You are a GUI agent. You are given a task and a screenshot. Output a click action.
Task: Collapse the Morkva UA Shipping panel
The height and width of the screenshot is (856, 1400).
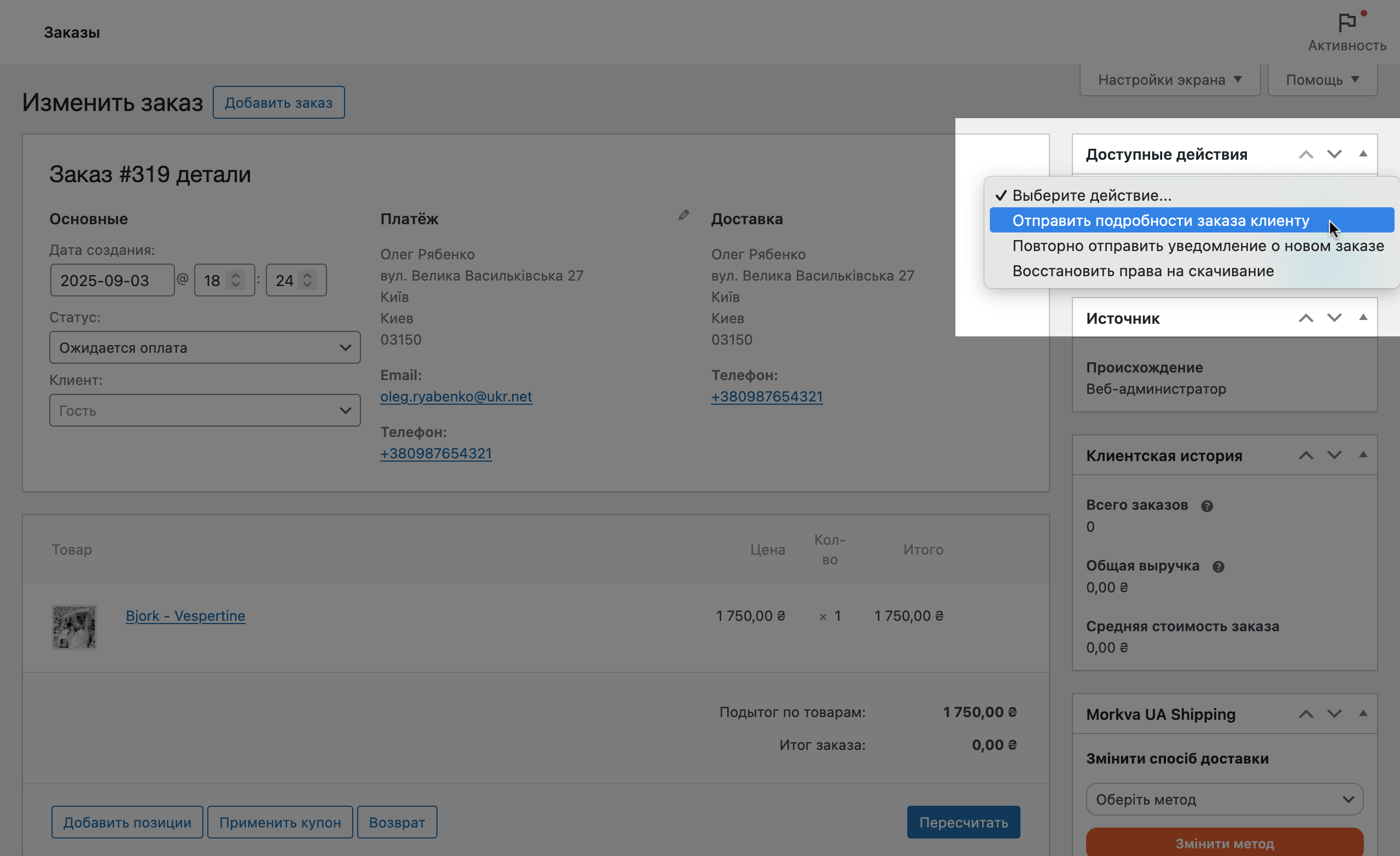click(x=1362, y=713)
